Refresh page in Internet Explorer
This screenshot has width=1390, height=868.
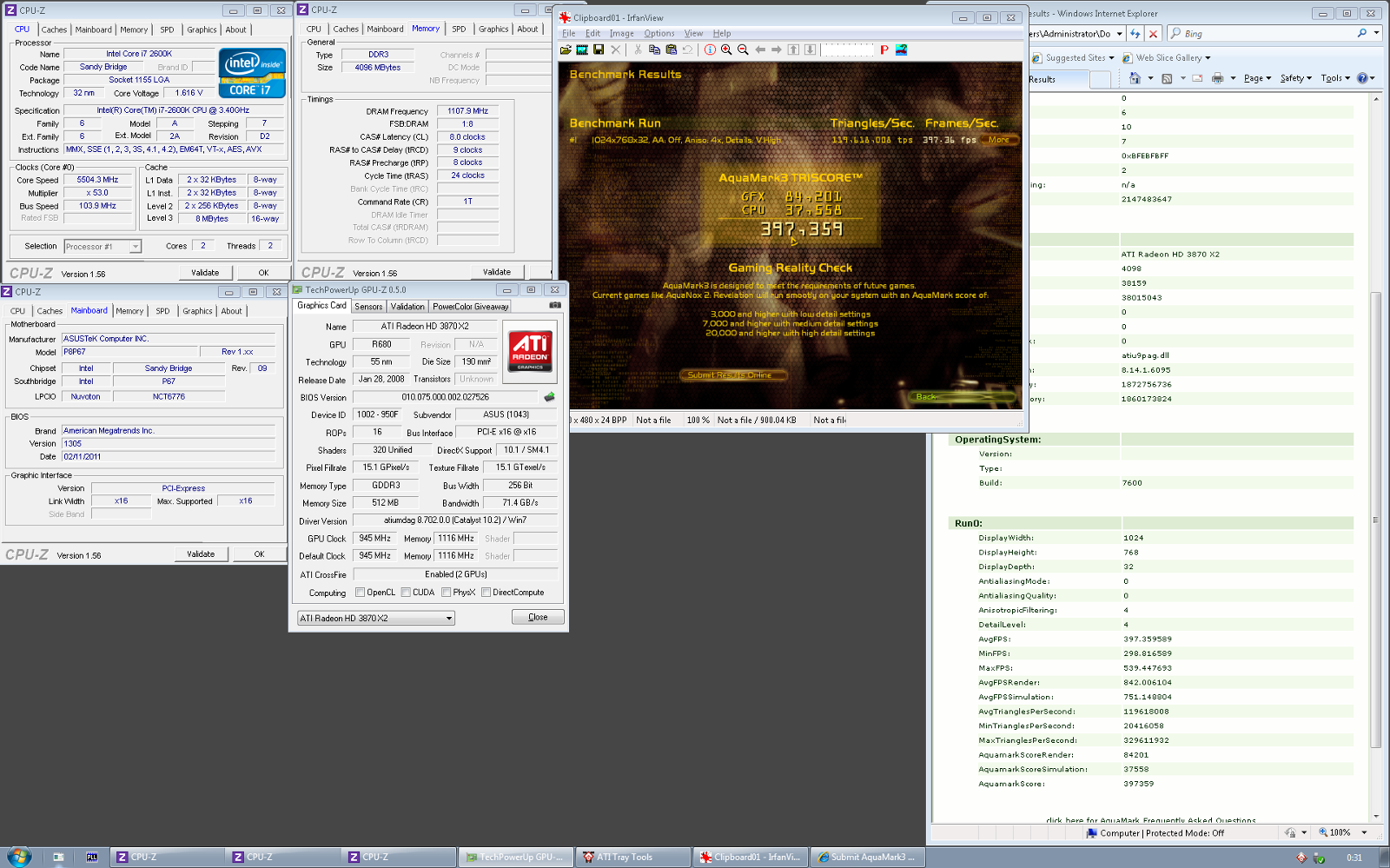coord(1135,34)
